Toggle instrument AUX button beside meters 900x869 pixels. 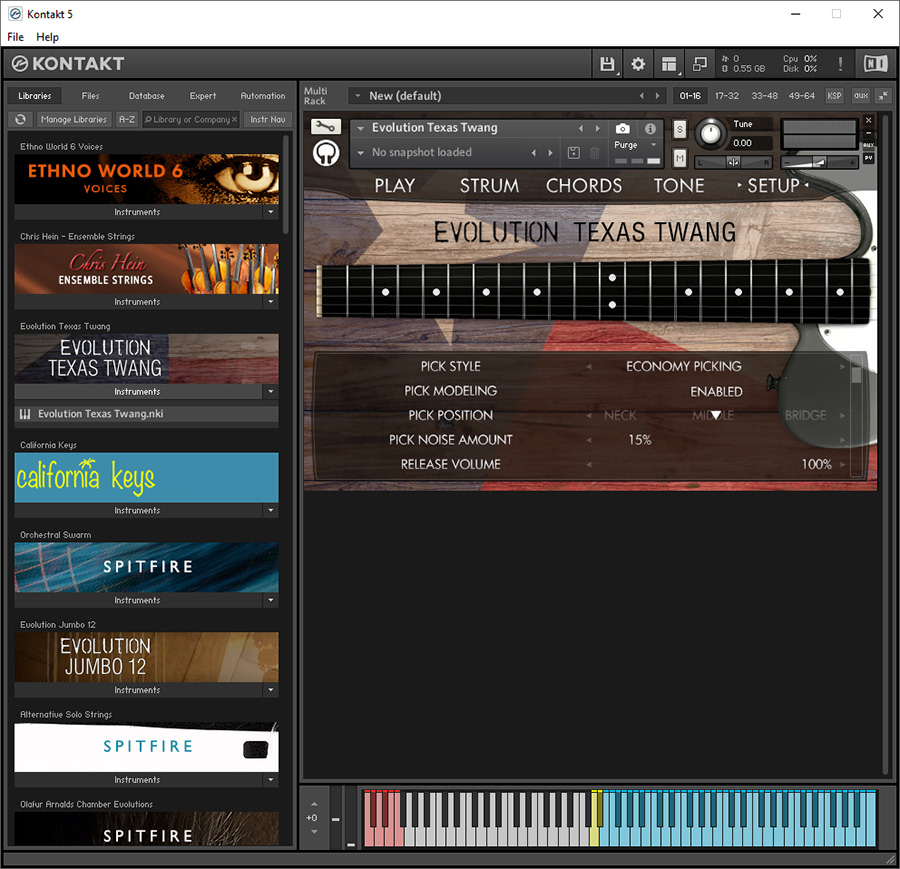point(868,145)
